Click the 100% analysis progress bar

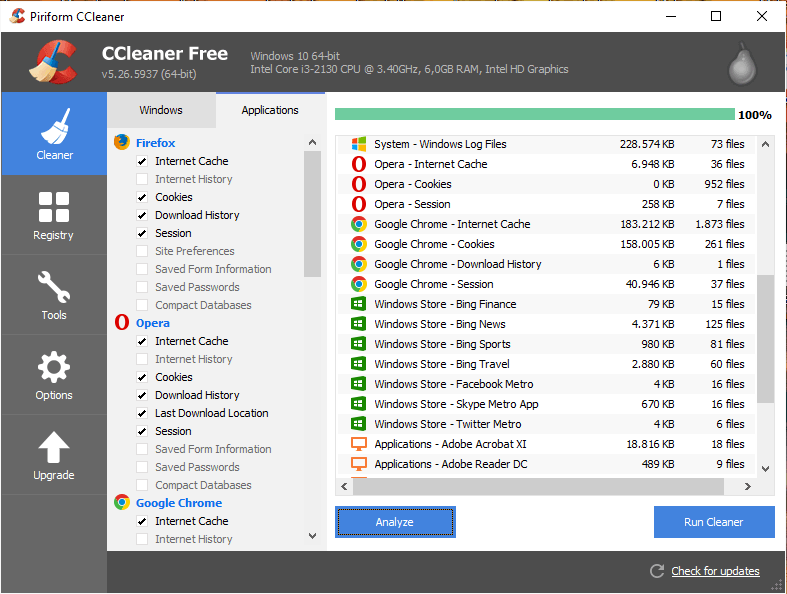(x=535, y=114)
